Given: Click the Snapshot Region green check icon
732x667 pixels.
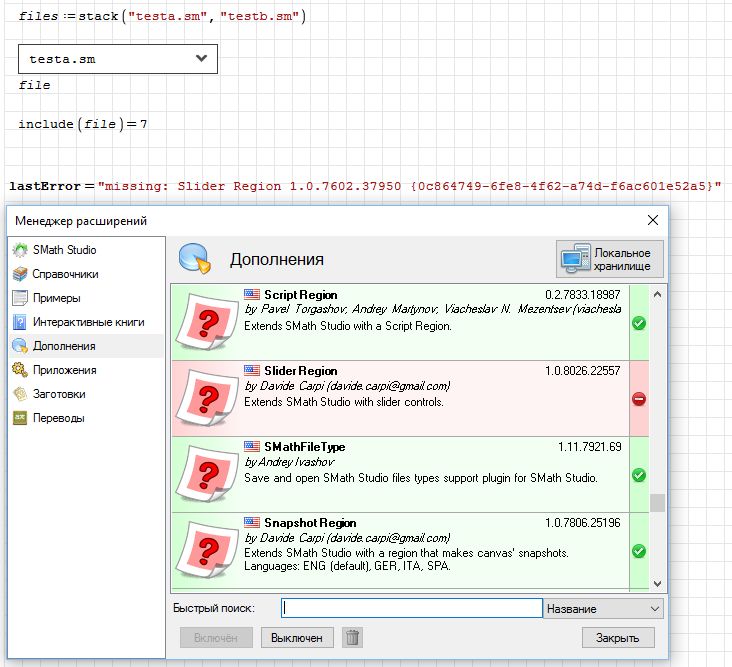Looking at the screenshot, I should pyautogui.click(x=639, y=551).
